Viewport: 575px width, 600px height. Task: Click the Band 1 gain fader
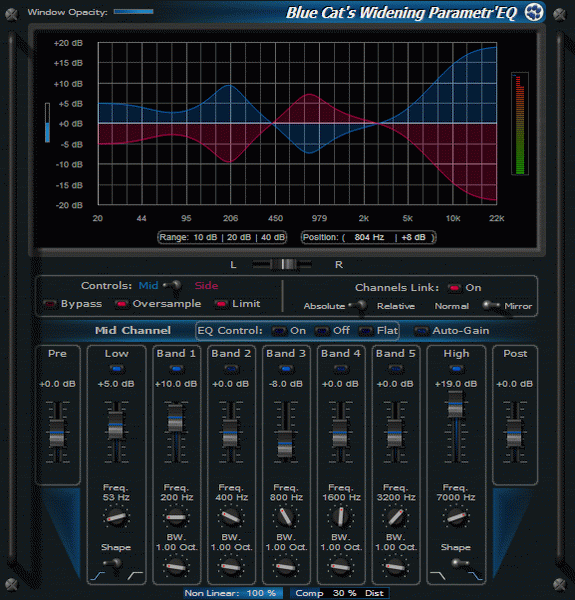(176, 417)
